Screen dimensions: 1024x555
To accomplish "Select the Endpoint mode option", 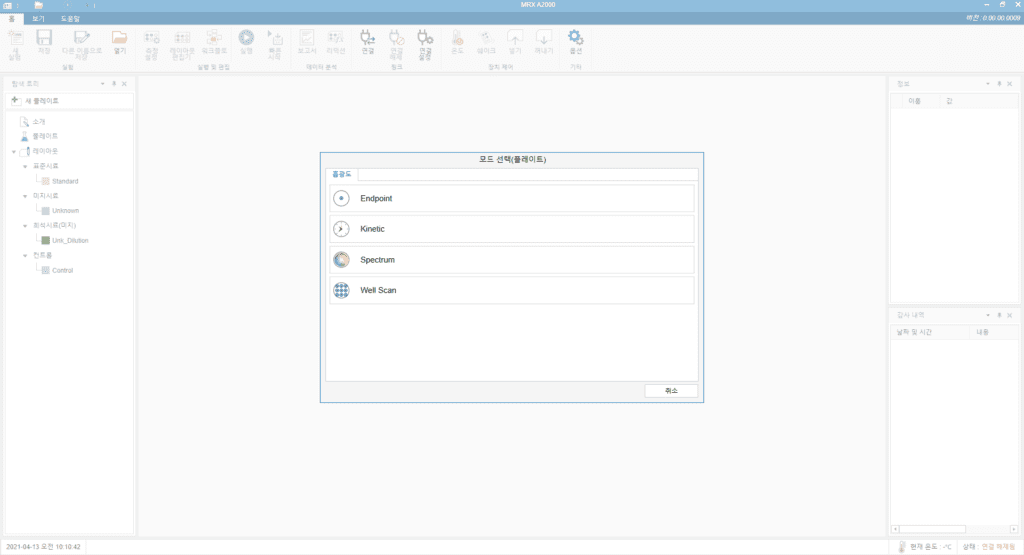I will pos(511,198).
